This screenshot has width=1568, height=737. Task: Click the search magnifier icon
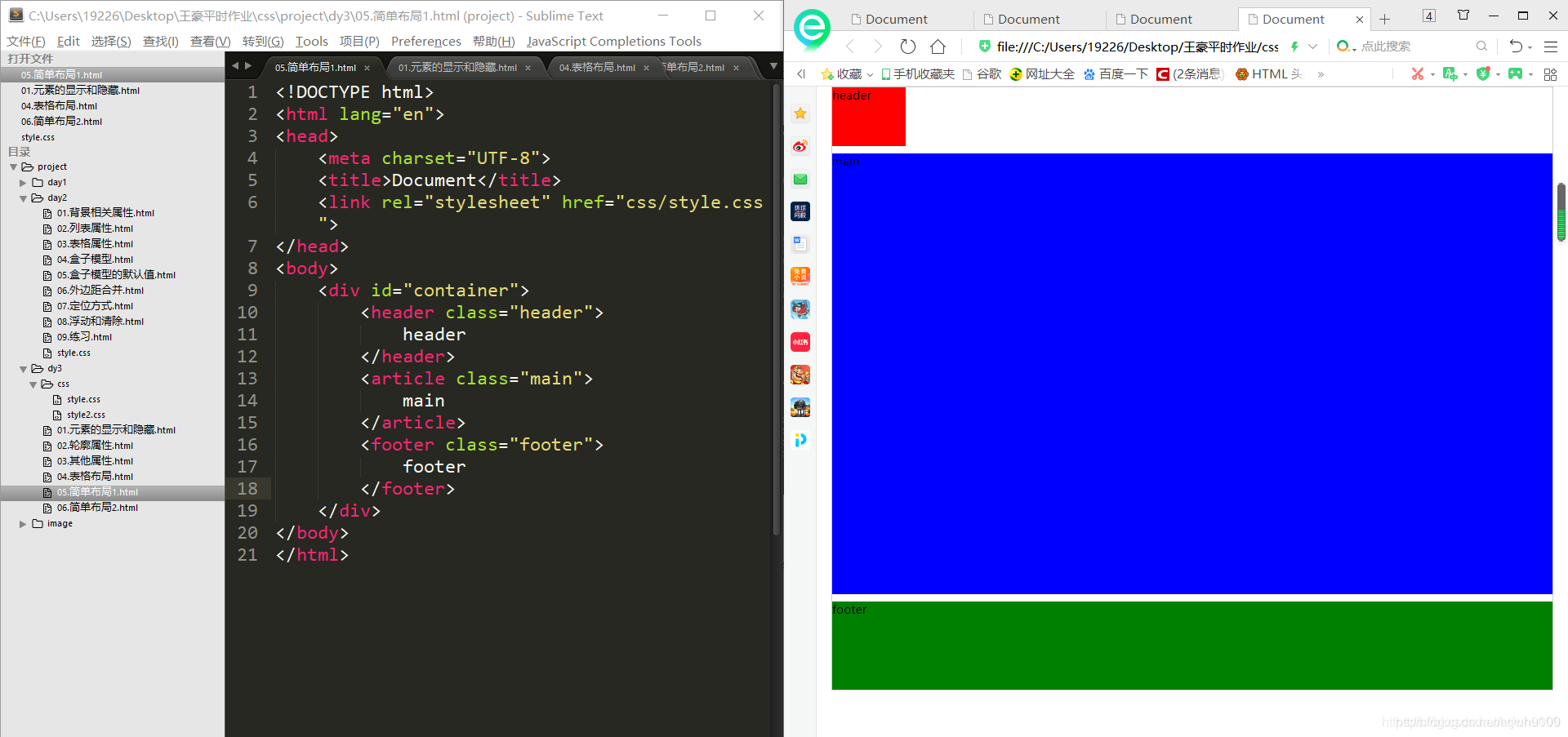point(1481,47)
